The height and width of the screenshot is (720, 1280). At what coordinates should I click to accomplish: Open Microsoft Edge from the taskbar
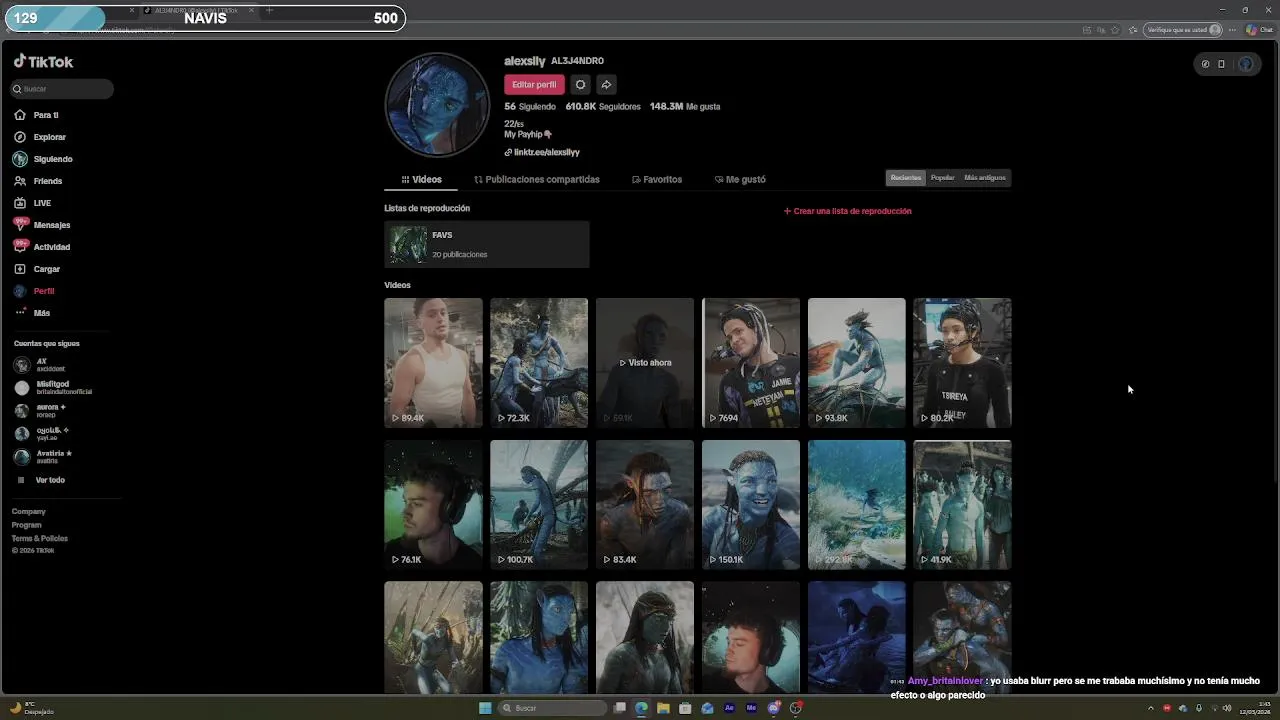pyautogui.click(x=641, y=708)
